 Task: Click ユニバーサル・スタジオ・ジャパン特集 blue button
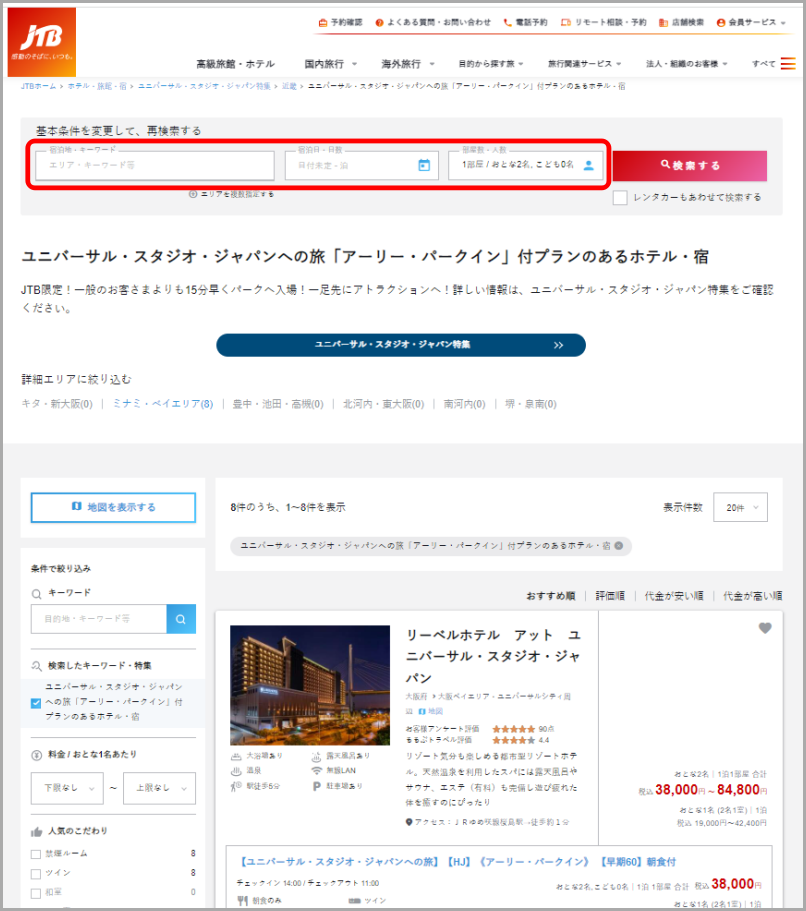pyautogui.click(x=401, y=345)
